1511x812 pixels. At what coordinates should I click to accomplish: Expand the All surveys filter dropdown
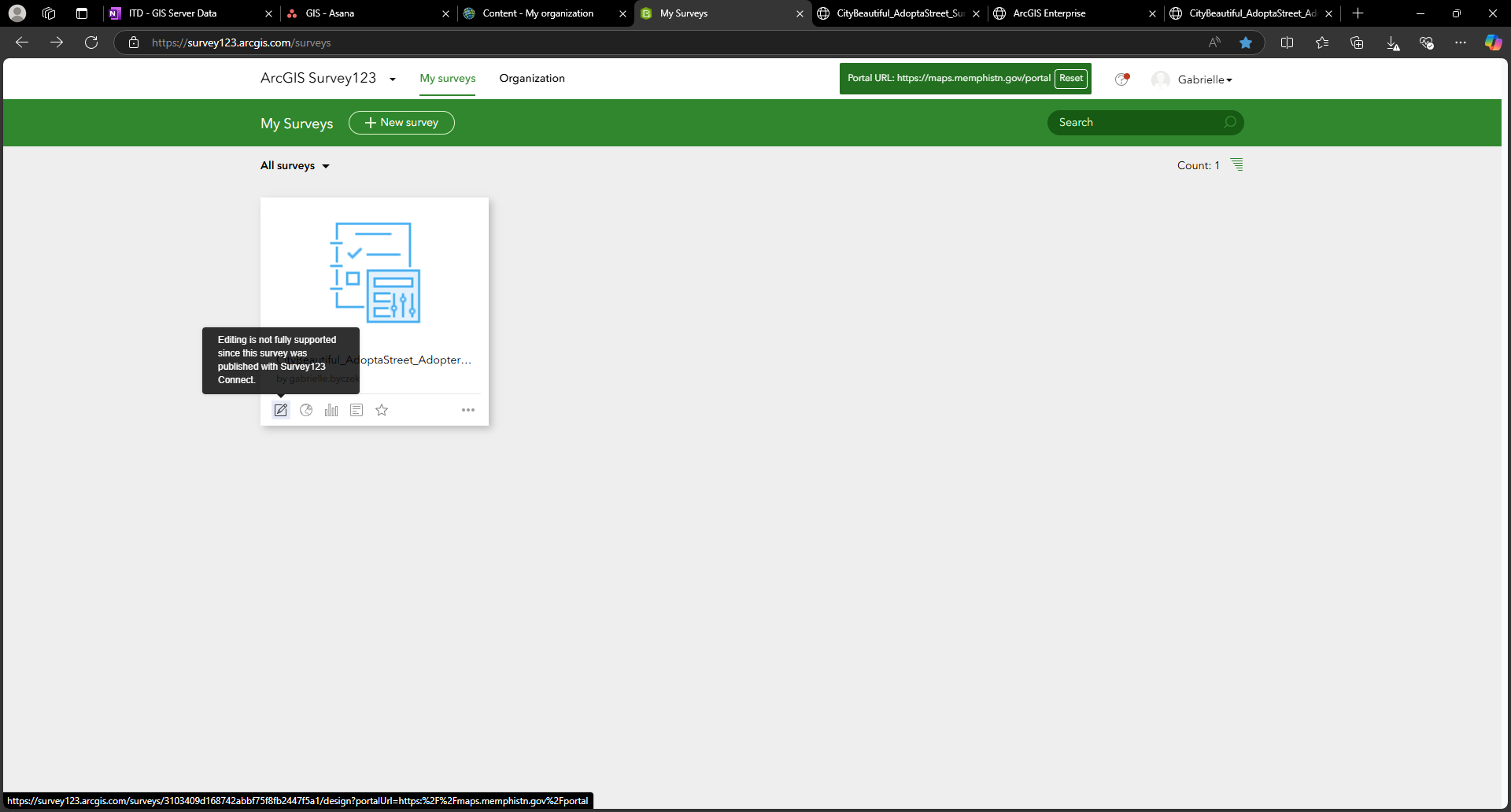326,166
